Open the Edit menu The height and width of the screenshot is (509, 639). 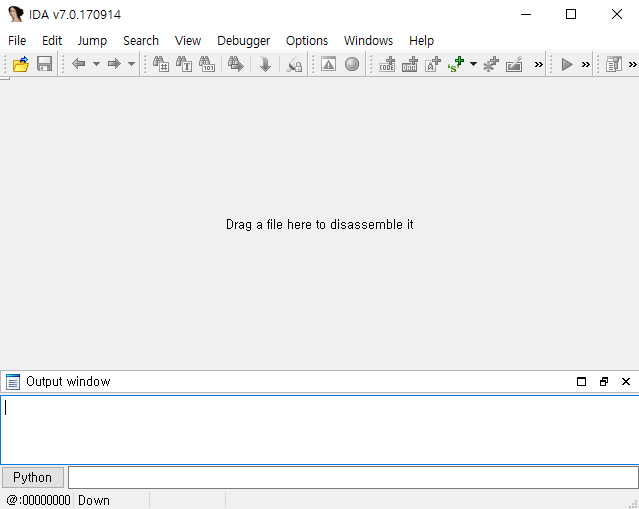[x=52, y=41]
